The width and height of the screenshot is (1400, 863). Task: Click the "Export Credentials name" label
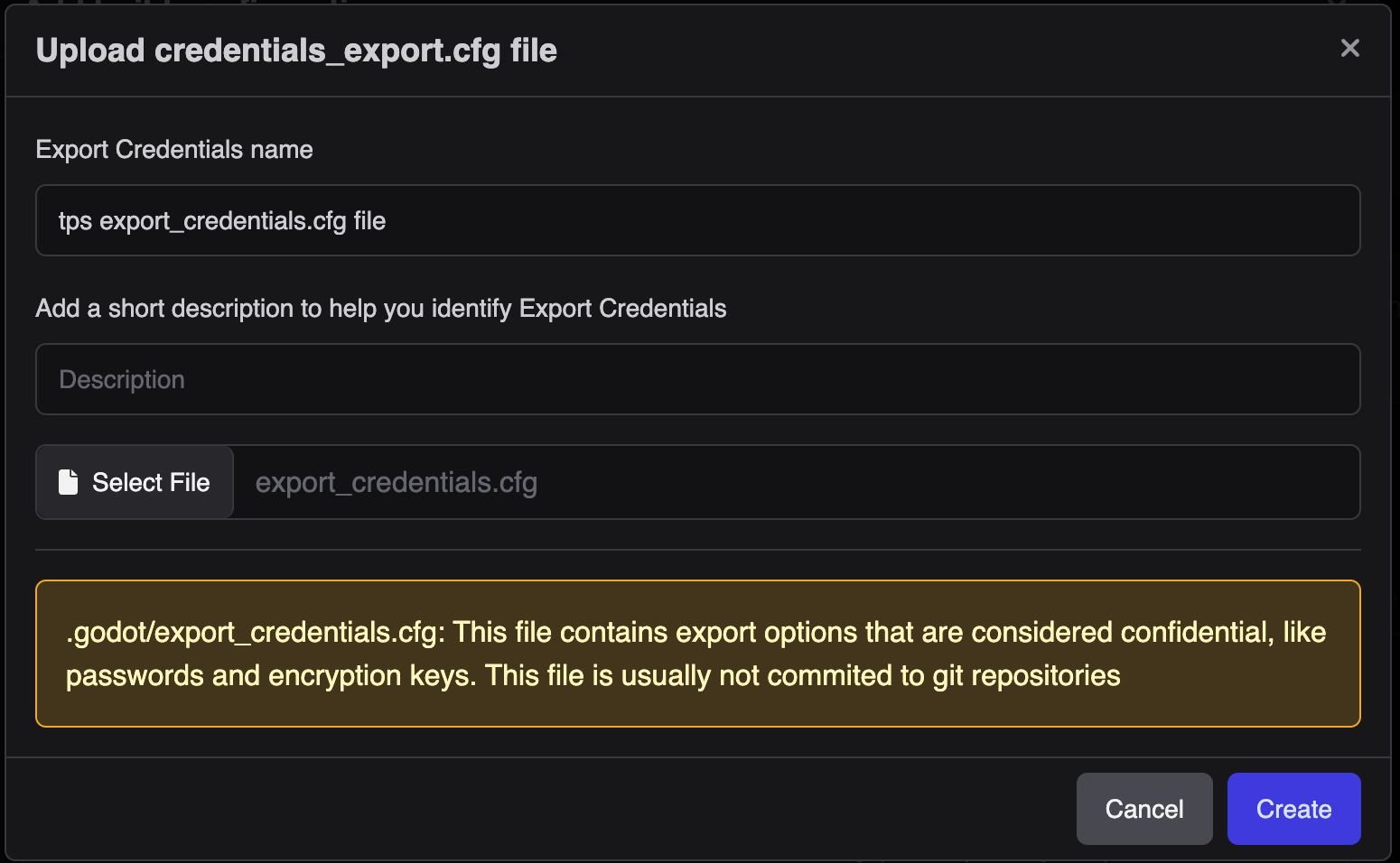pyautogui.click(x=174, y=149)
